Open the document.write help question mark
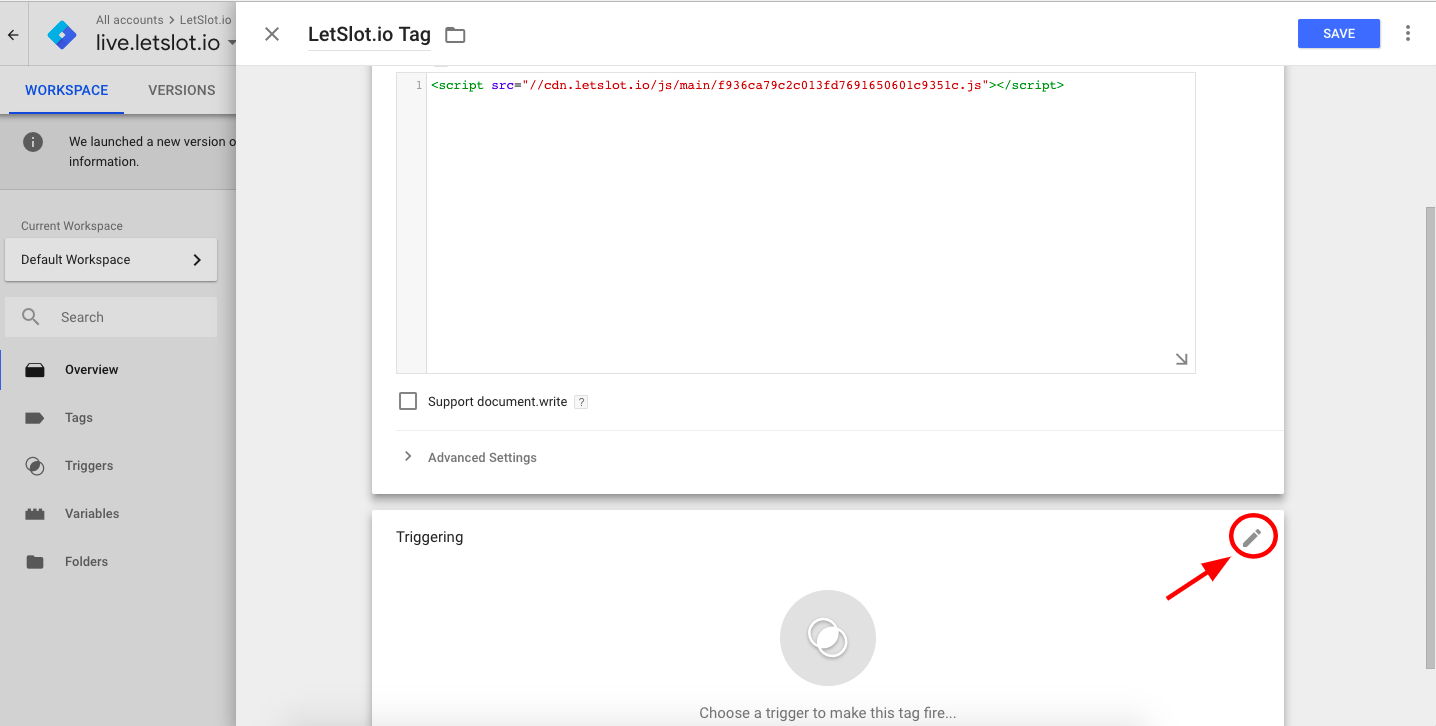The width and height of the screenshot is (1436, 726). pyautogui.click(x=581, y=402)
